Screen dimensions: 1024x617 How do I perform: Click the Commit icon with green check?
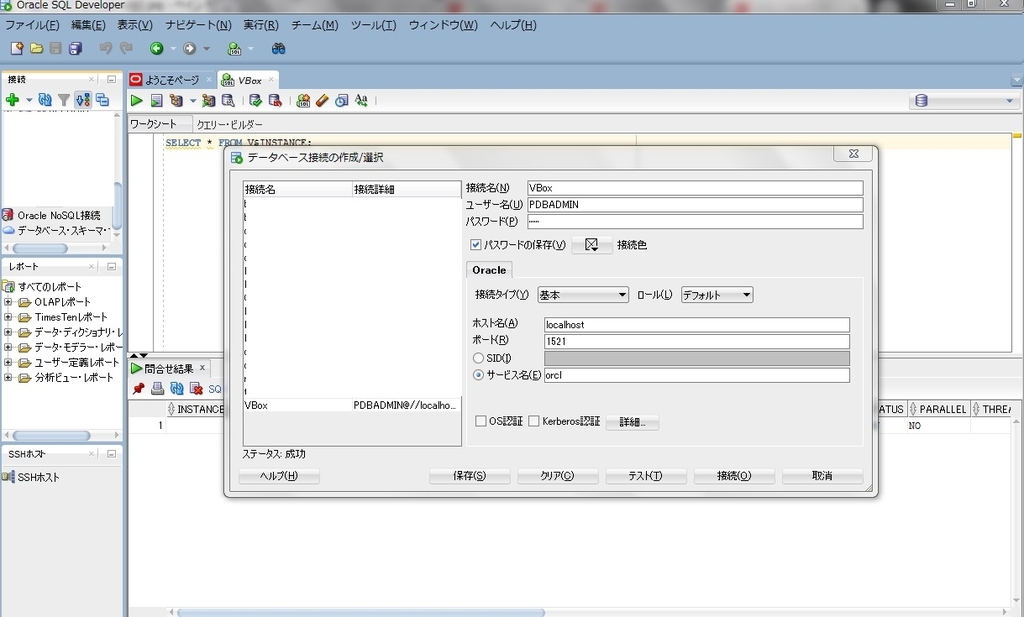(x=255, y=101)
